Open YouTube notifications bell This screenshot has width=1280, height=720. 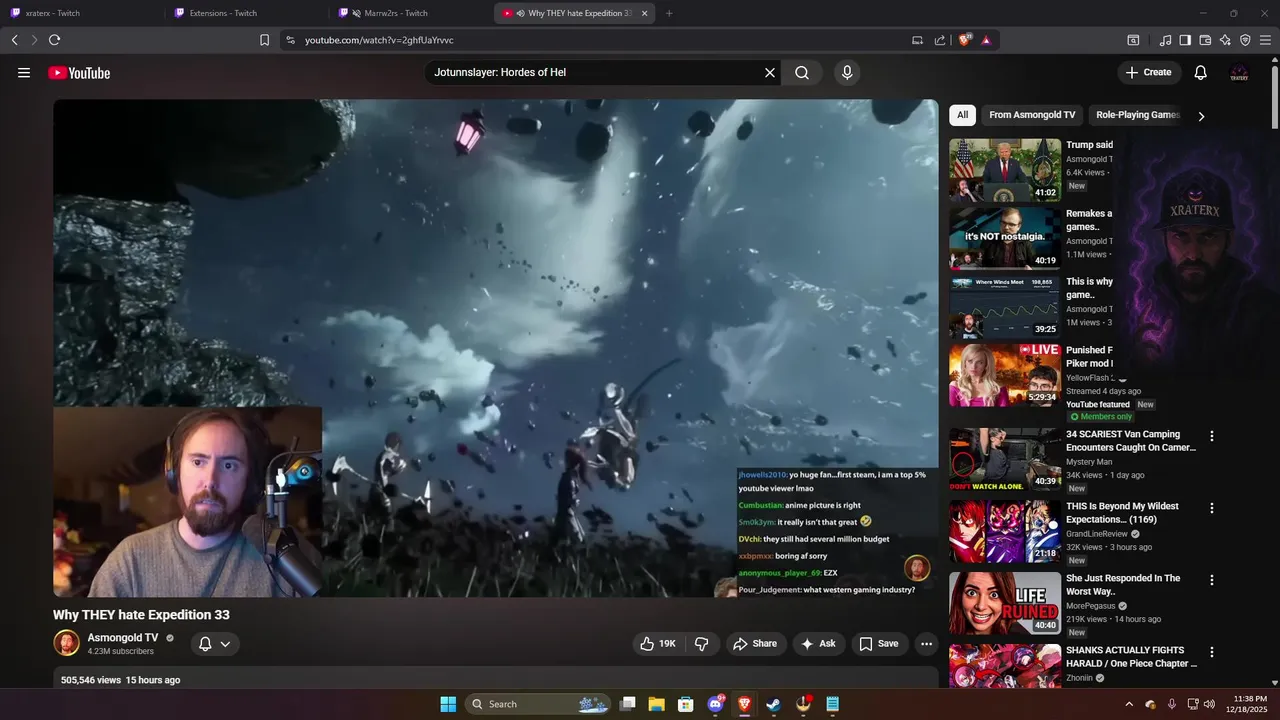1201,72
